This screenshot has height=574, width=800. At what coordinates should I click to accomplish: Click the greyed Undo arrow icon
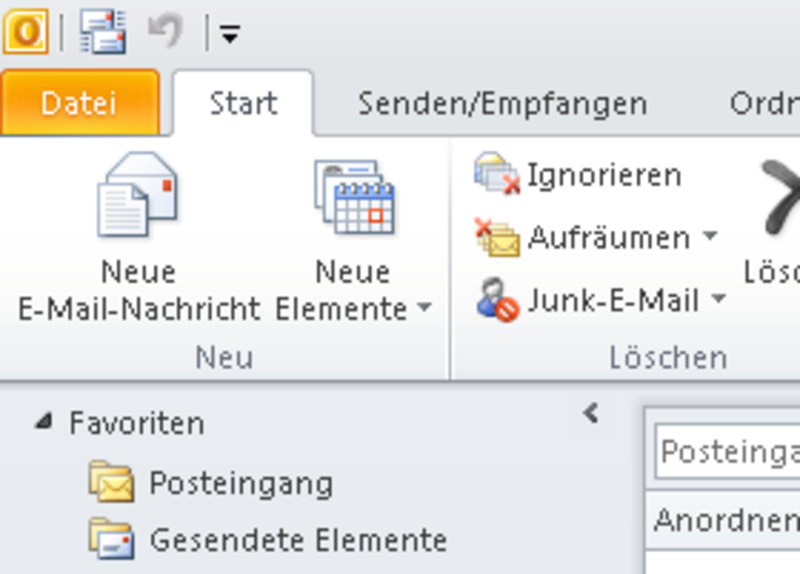point(165,32)
